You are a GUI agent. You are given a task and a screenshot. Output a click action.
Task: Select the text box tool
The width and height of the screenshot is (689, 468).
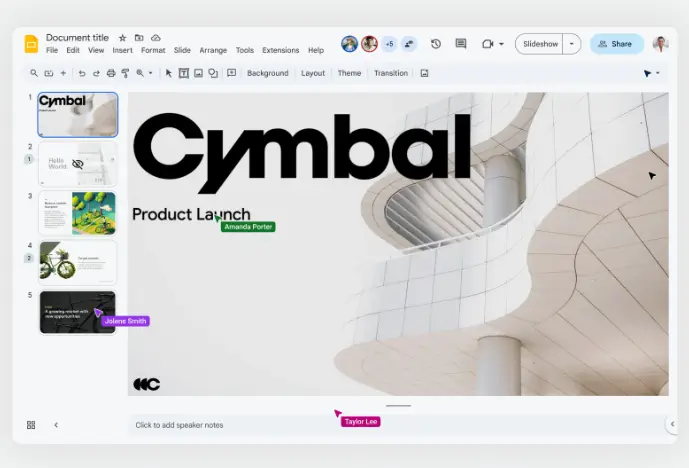point(184,73)
